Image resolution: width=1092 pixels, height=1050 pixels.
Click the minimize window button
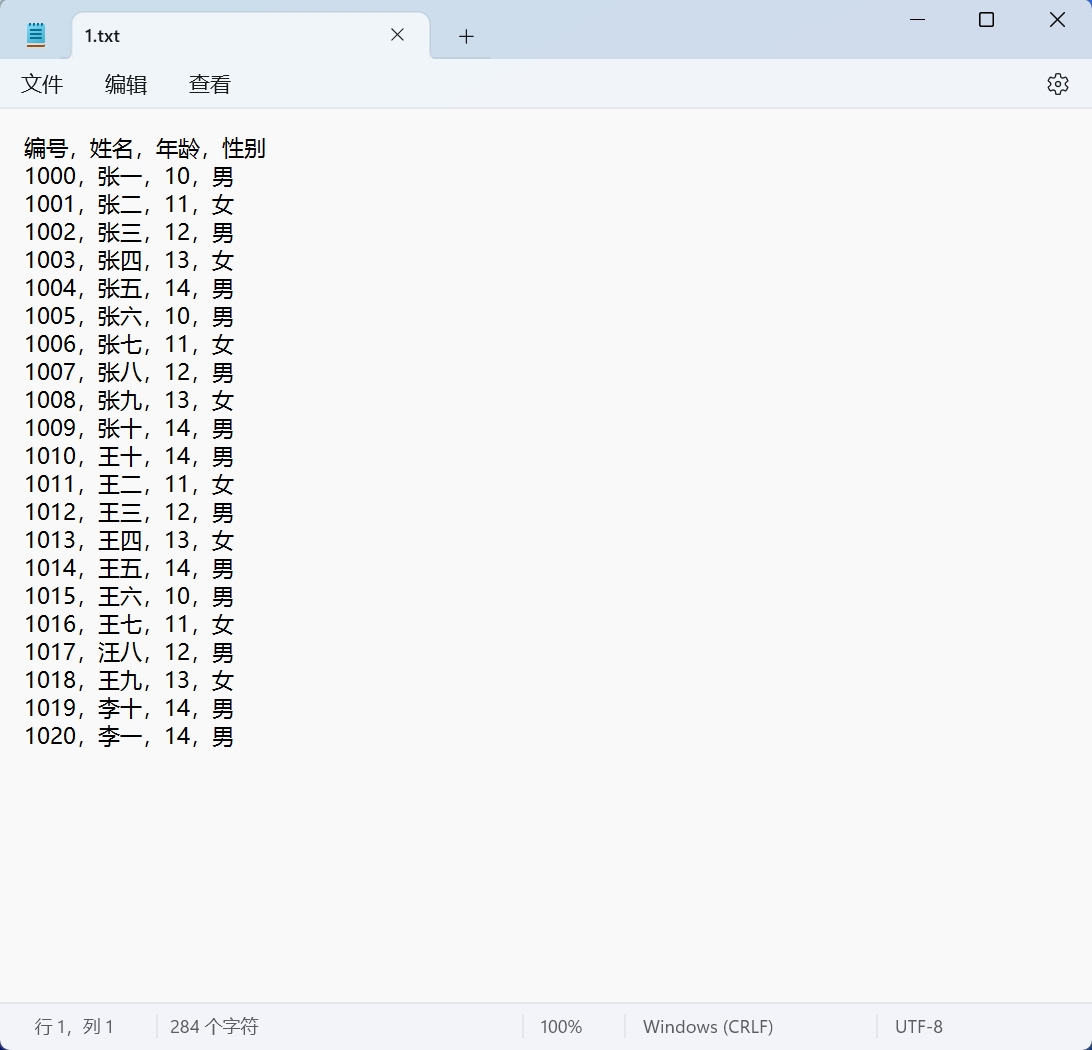pos(918,20)
